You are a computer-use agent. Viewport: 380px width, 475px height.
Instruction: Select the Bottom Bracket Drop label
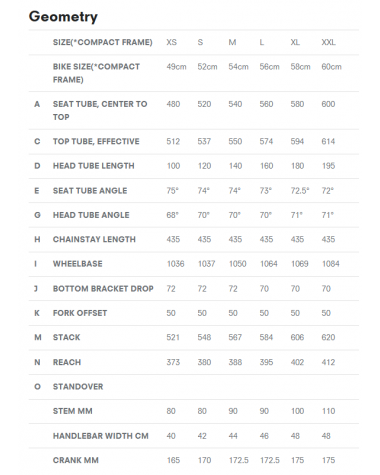(103, 288)
